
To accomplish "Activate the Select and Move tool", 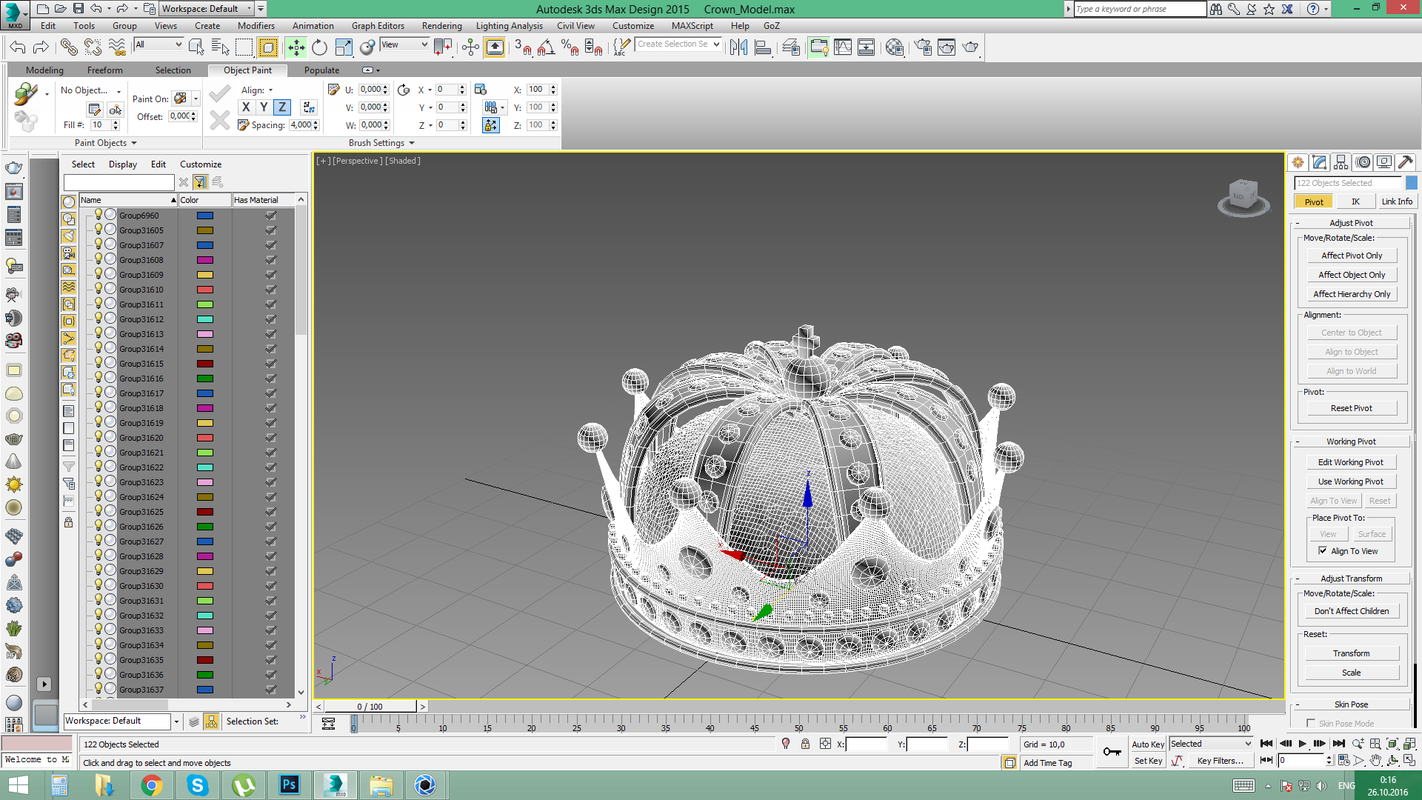I will (297, 46).
